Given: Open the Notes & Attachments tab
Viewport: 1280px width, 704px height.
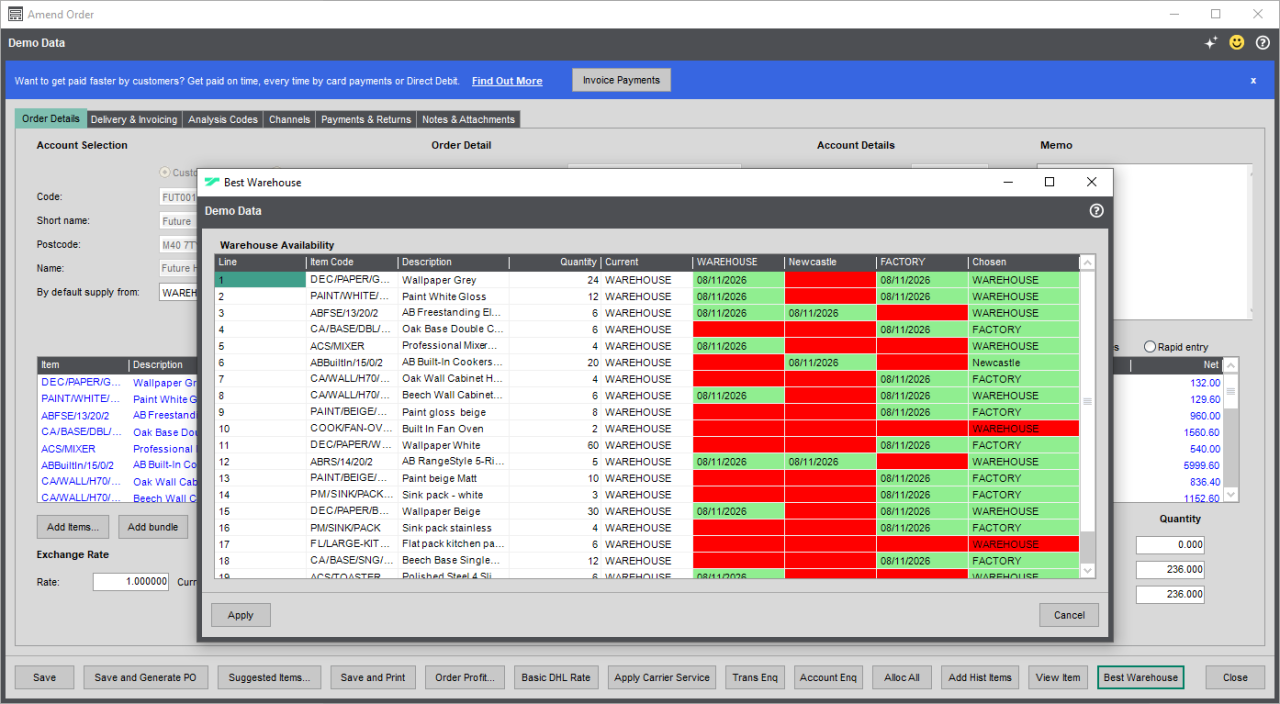Looking at the screenshot, I should pyautogui.click(x=468, y=119).
